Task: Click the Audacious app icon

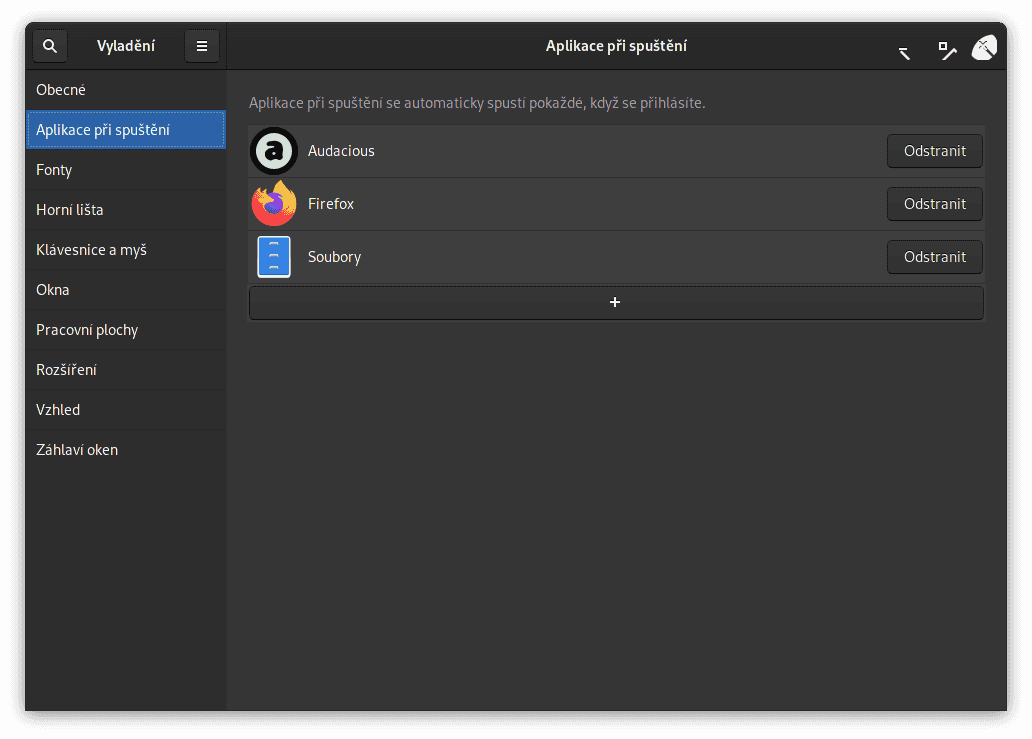Action: [274, 151]
